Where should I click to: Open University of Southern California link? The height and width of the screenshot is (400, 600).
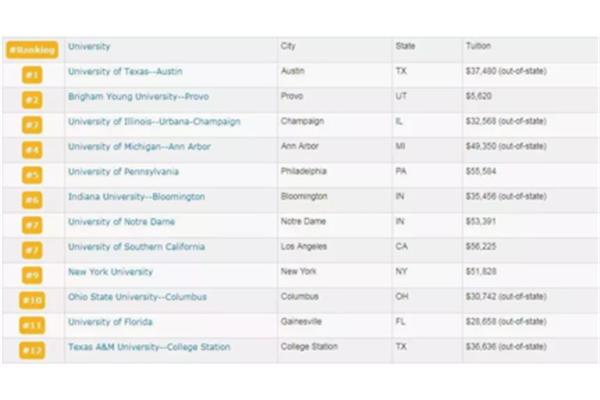point(136,247)
